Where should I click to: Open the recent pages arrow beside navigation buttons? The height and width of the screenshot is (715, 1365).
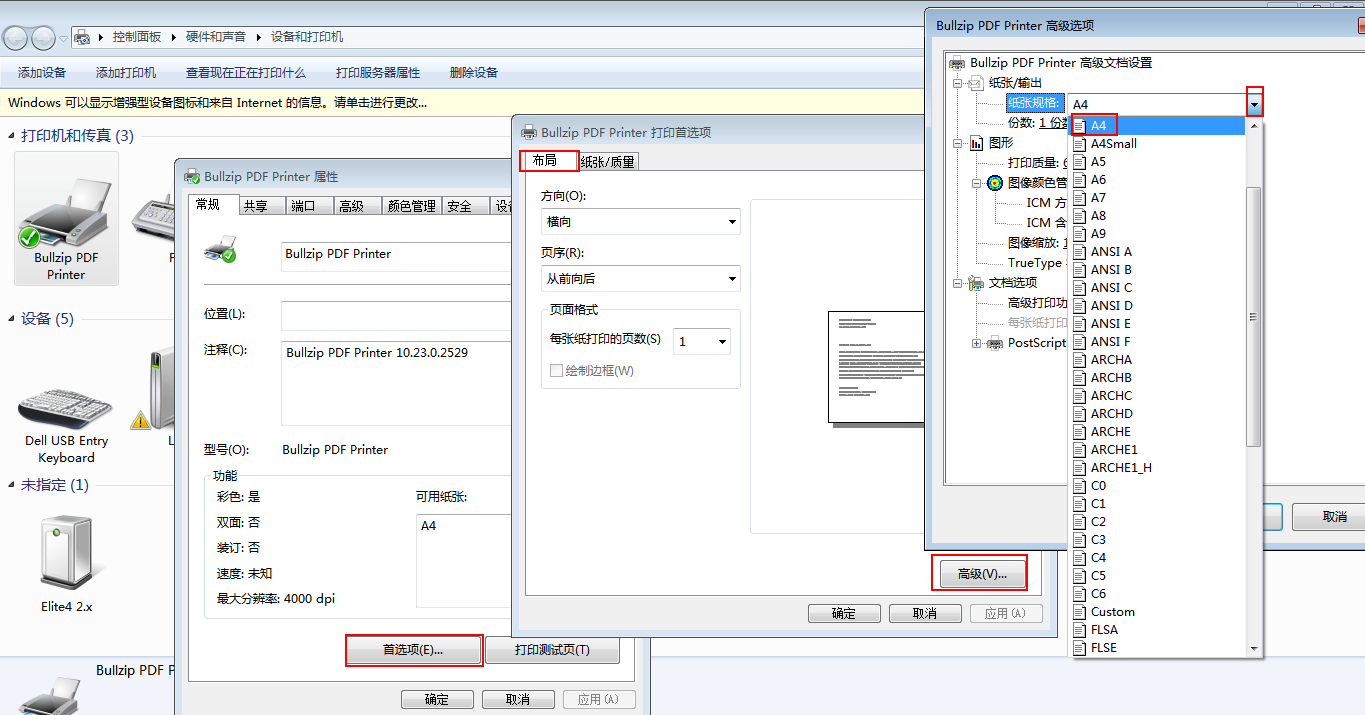pyautogui.click(x=63, y=38)
